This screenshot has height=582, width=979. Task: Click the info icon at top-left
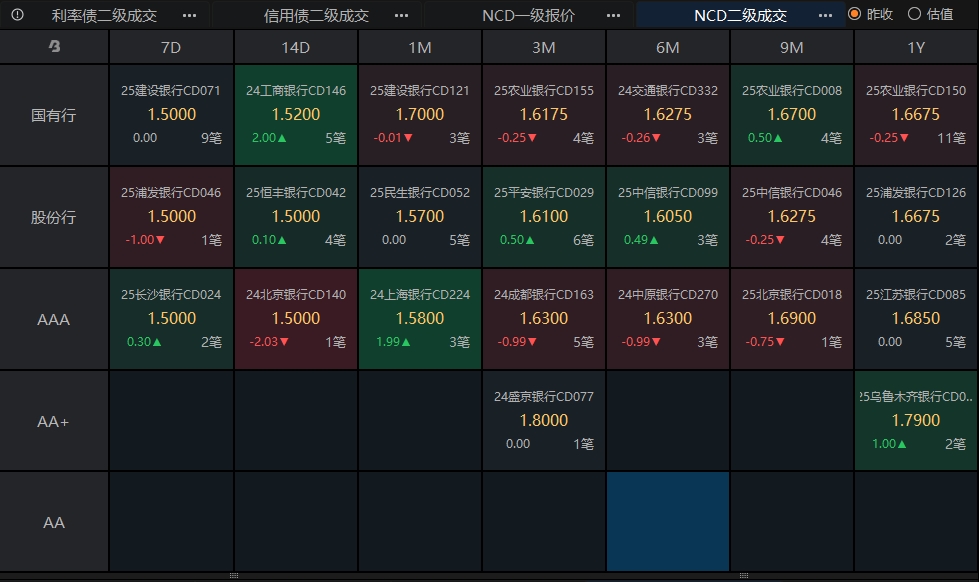click(17, 15)
